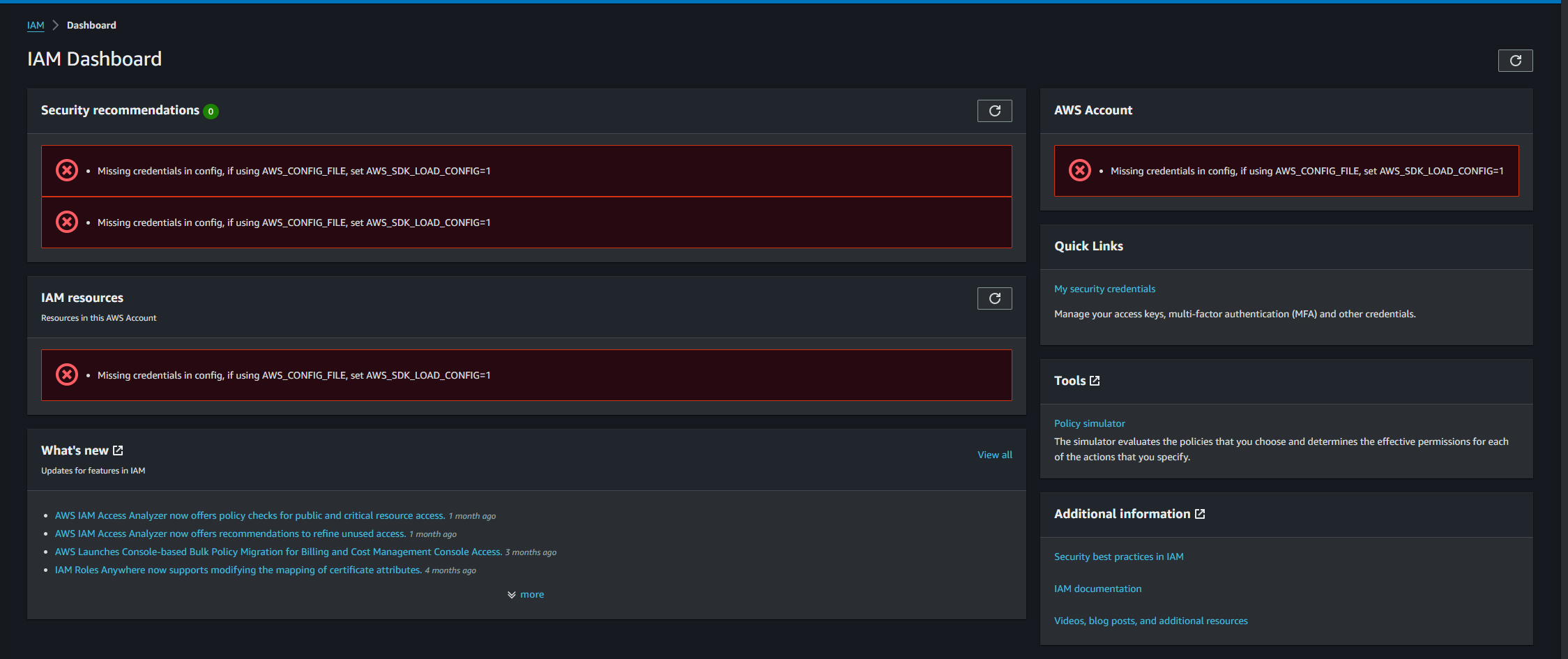The image size is (1568, 659).
Task: Open Access Analyzer unused access recommendations announcement
Action: click(230, 533)
